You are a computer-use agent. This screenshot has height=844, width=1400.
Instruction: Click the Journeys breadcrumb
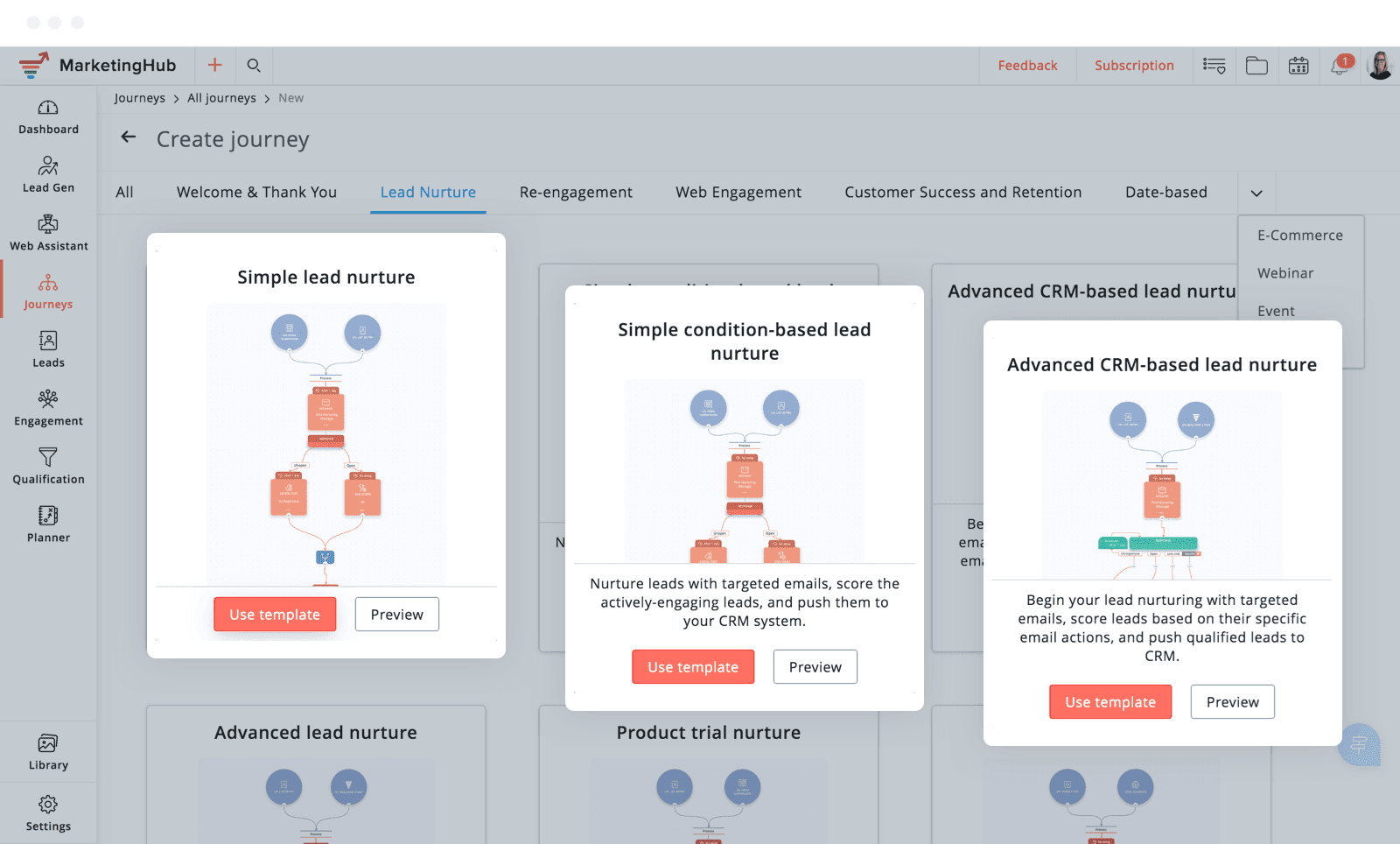(139, 98)
